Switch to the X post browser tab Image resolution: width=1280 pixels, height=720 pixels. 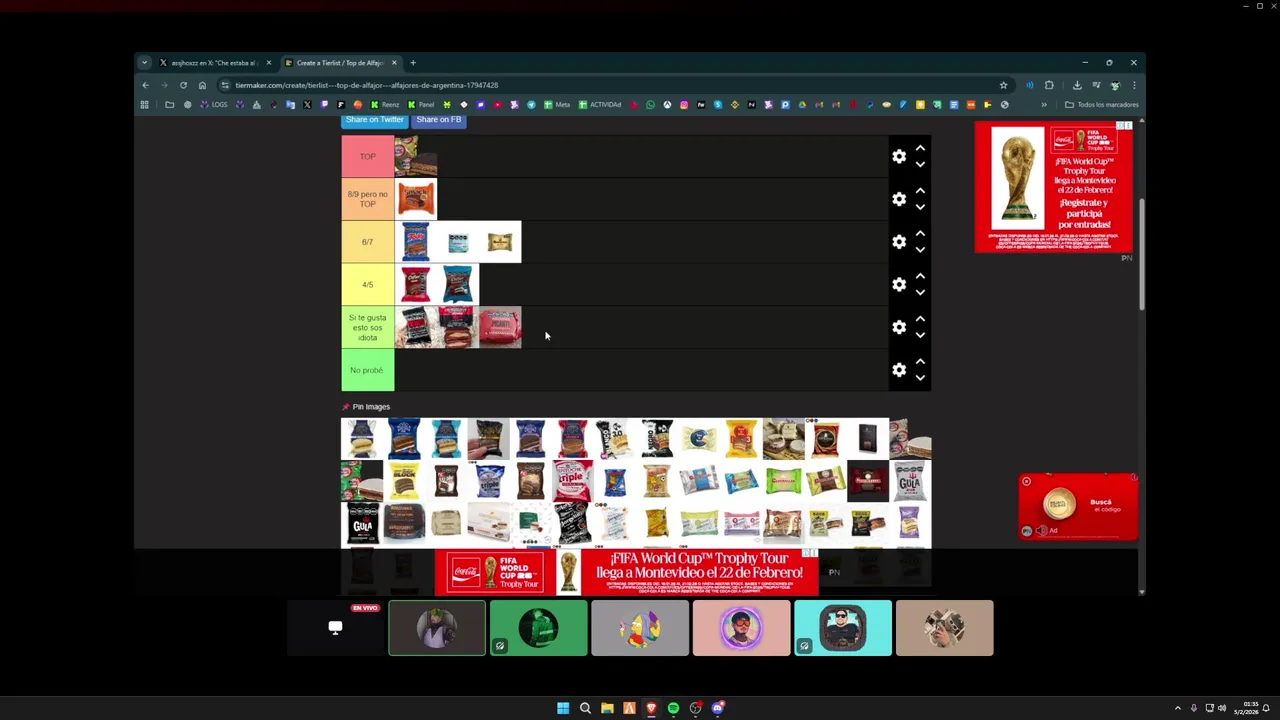point(215,63)
